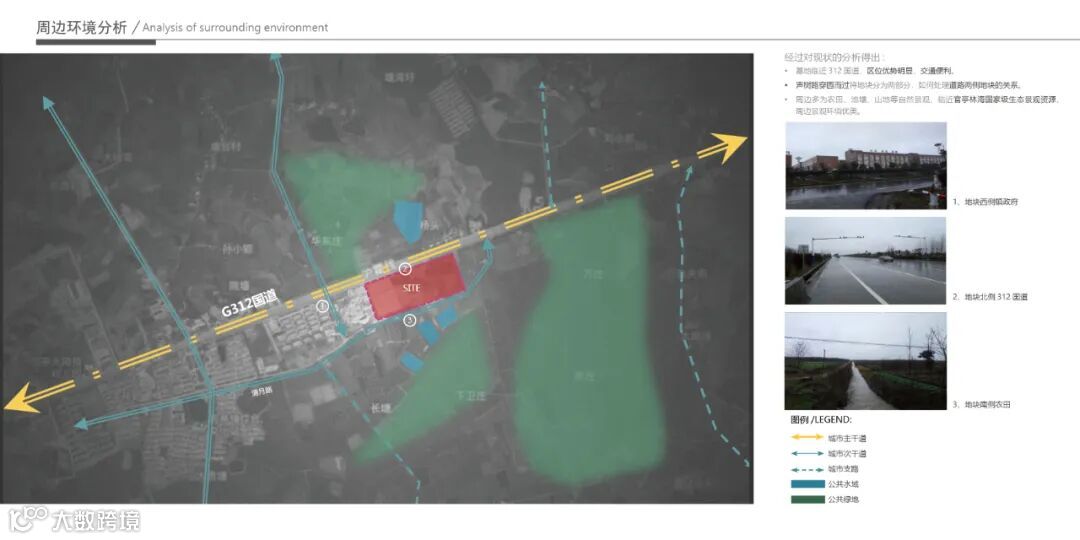Image resolution: width=1080 pixels, height=540 pixels.
Task: Click the subtitle 'Analysis of surrounding environment'
Action: coord(235,28)
